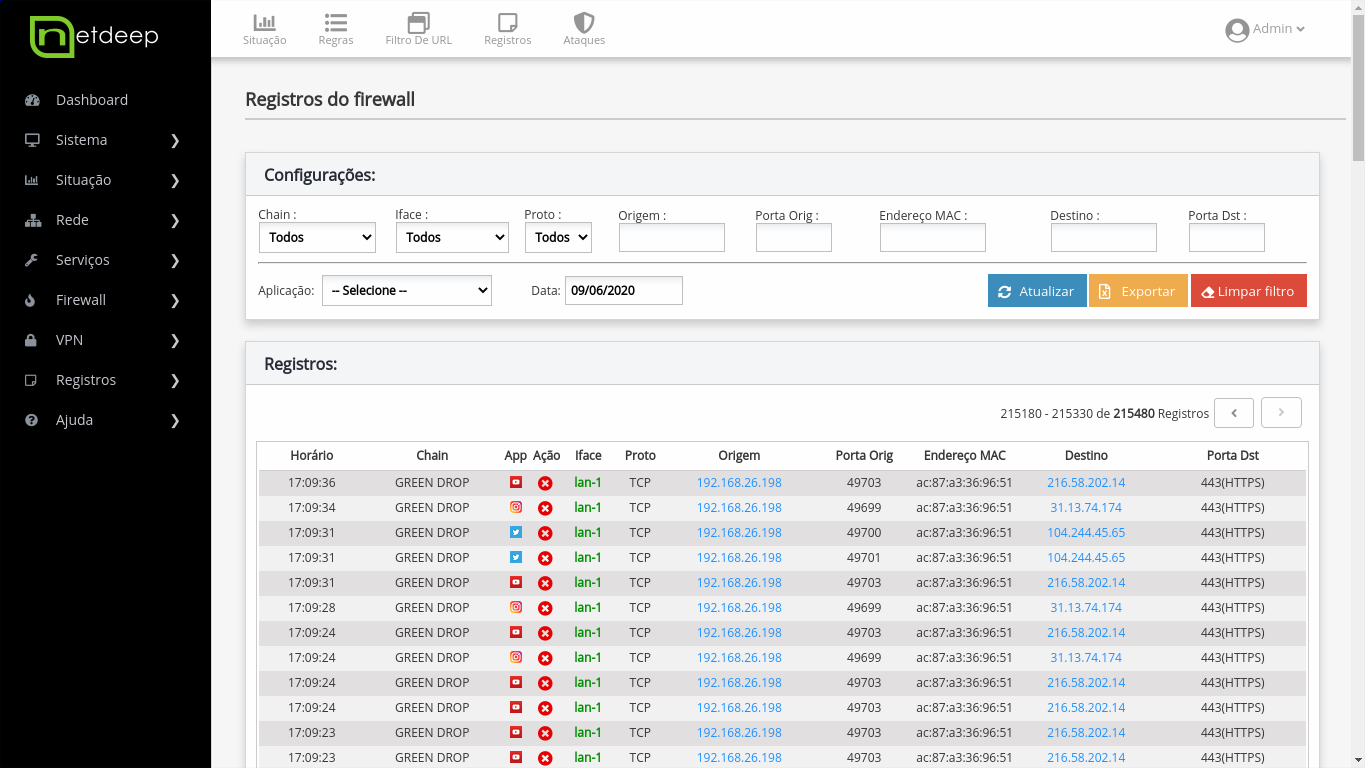Click the red blocked action icon in first row
Screen dimensions: 1365x768
pos(545,483)
